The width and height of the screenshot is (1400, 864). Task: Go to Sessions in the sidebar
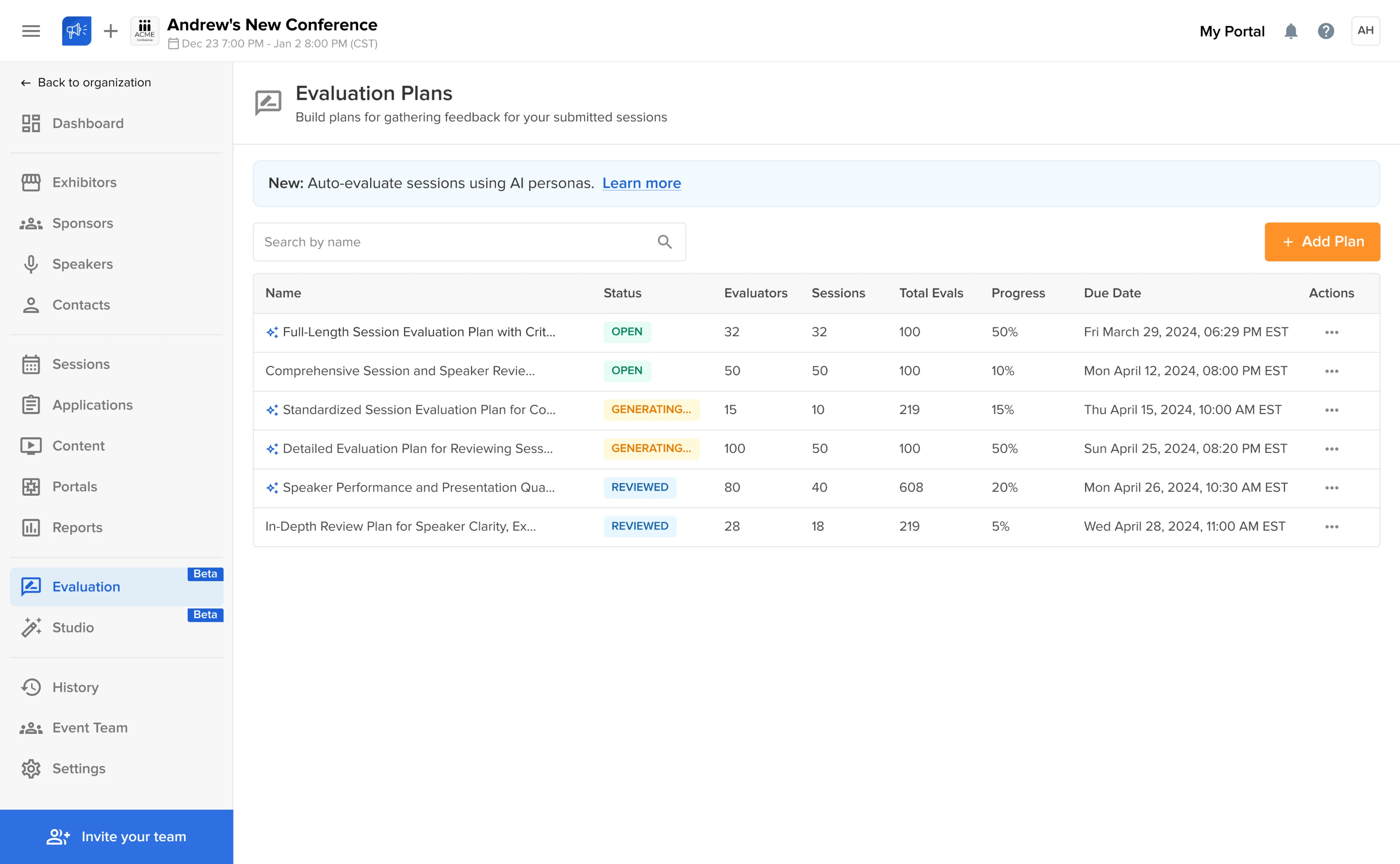pyautogui.click(x=81, y=364)
